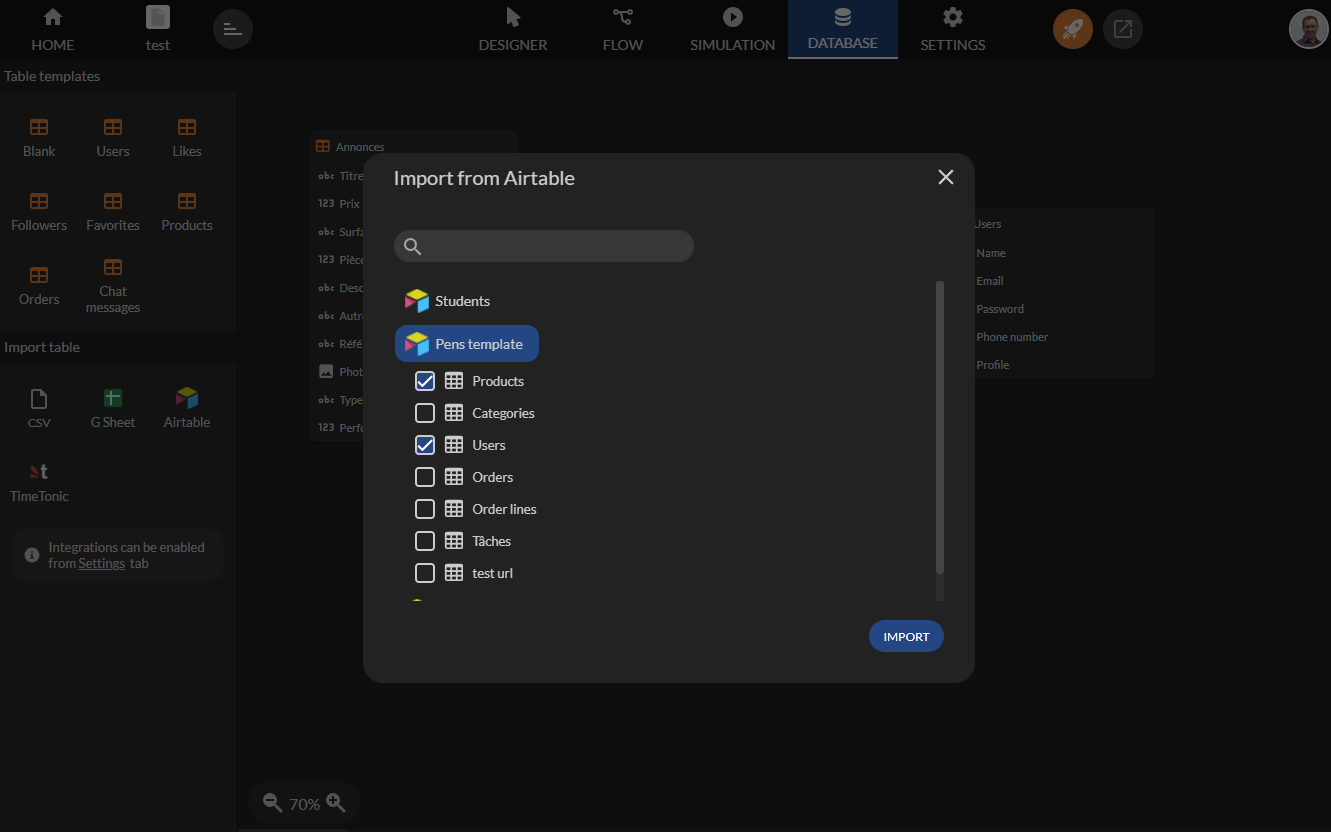
Task: Expand the Students Airtable base
Action: point(447,301)
